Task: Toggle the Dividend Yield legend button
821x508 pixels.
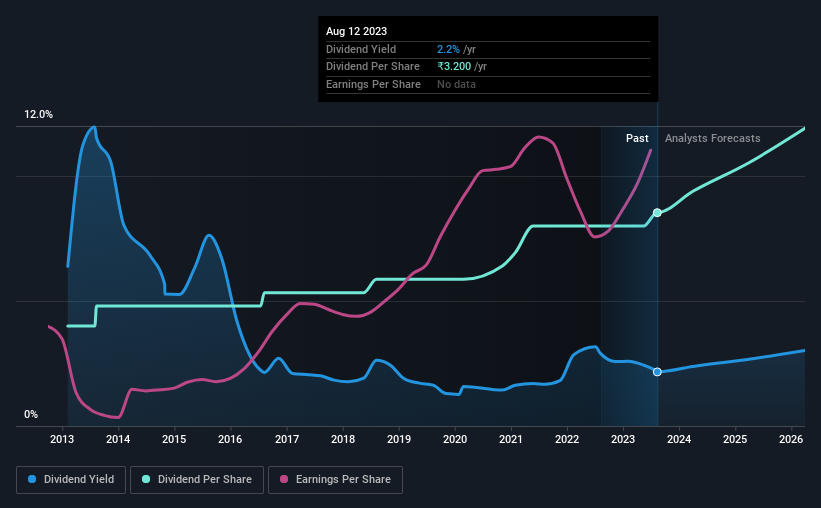Action: [x=71, y=480]
